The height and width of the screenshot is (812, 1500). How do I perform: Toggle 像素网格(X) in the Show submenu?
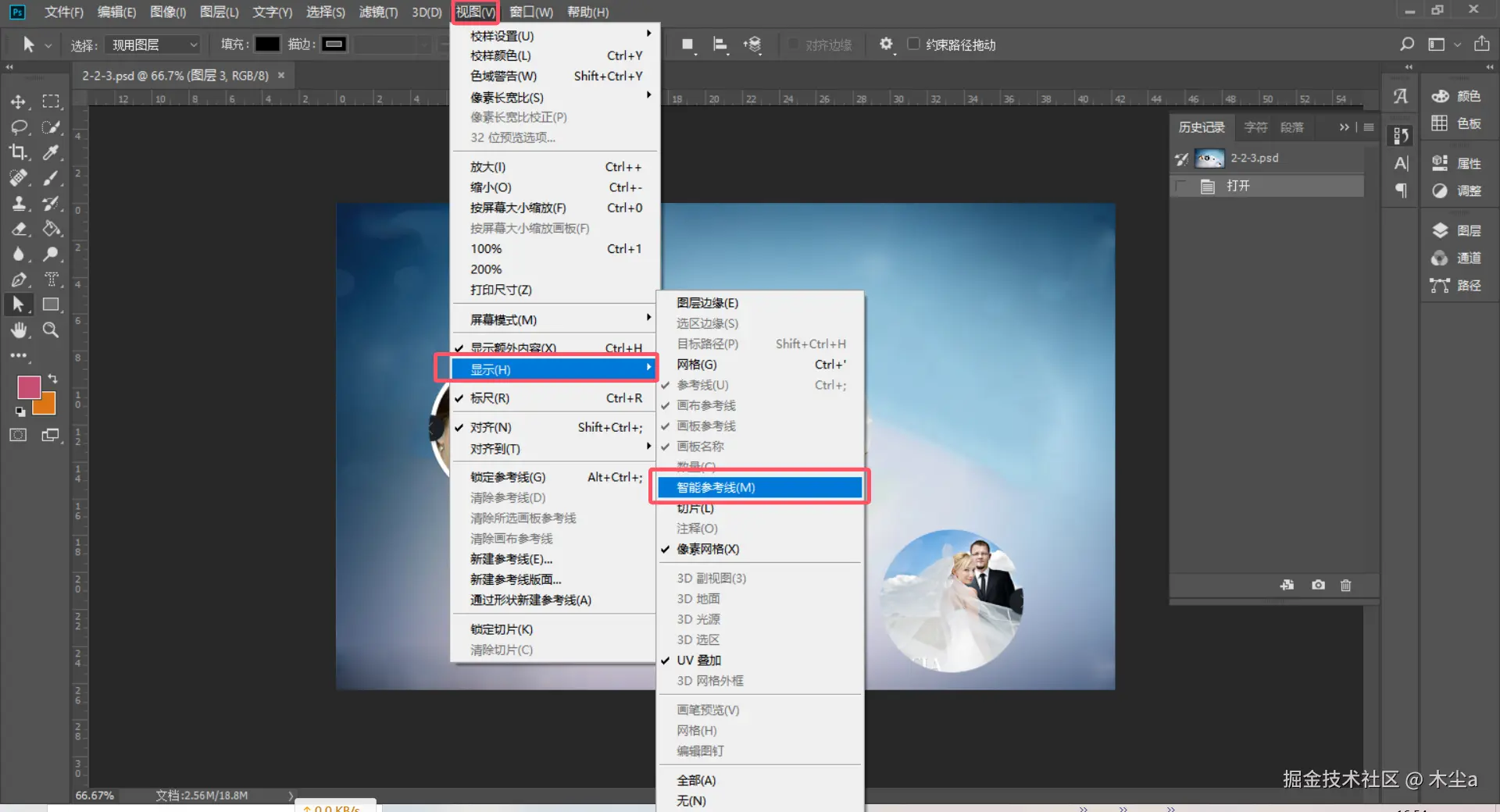pyautogui.click(x=760, y=549)
